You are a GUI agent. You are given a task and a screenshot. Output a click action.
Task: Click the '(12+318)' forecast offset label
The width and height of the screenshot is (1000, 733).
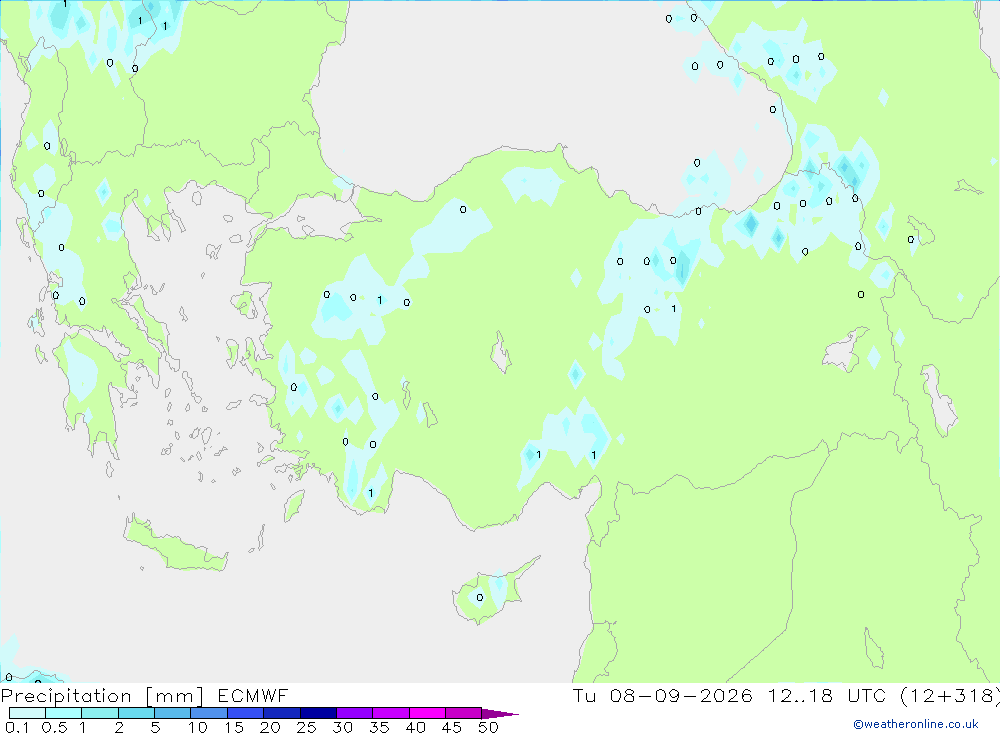950,696
